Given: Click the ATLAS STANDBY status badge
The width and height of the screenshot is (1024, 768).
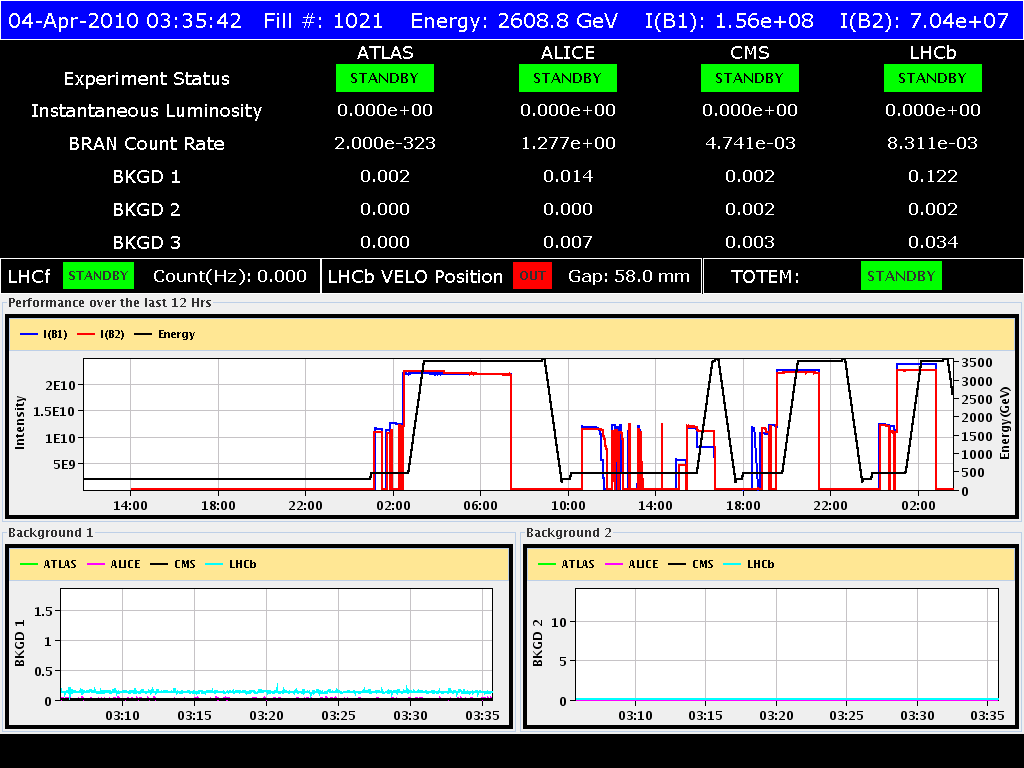Looking at the screenshot, I should coord(385,78).
